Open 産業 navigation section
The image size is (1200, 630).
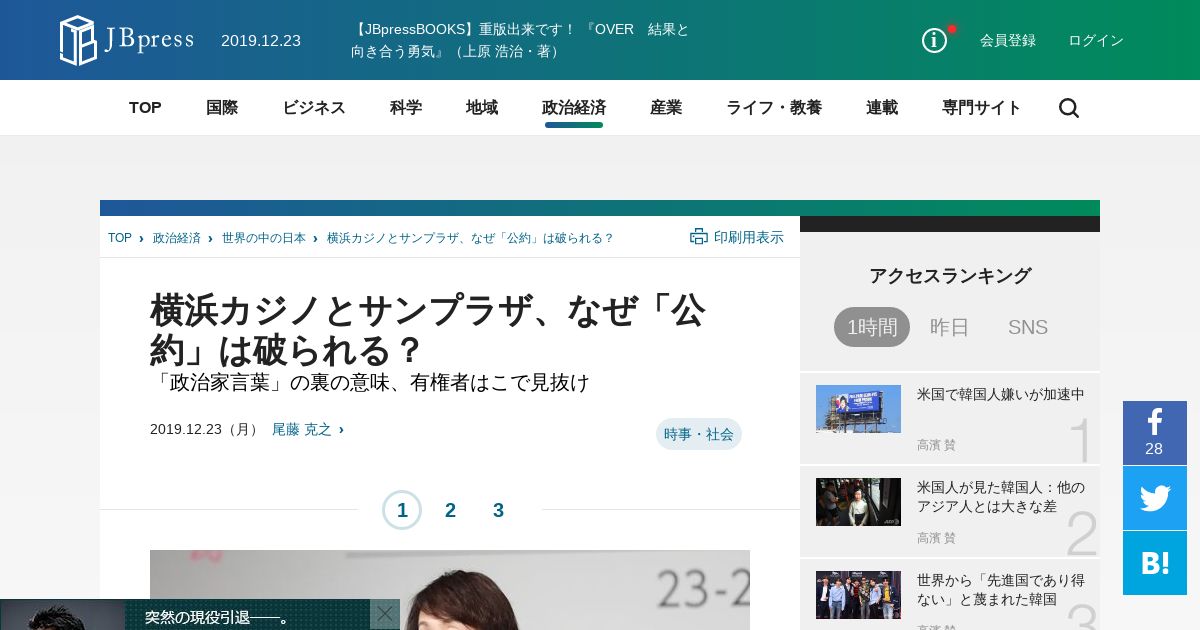tap(666, 108)
